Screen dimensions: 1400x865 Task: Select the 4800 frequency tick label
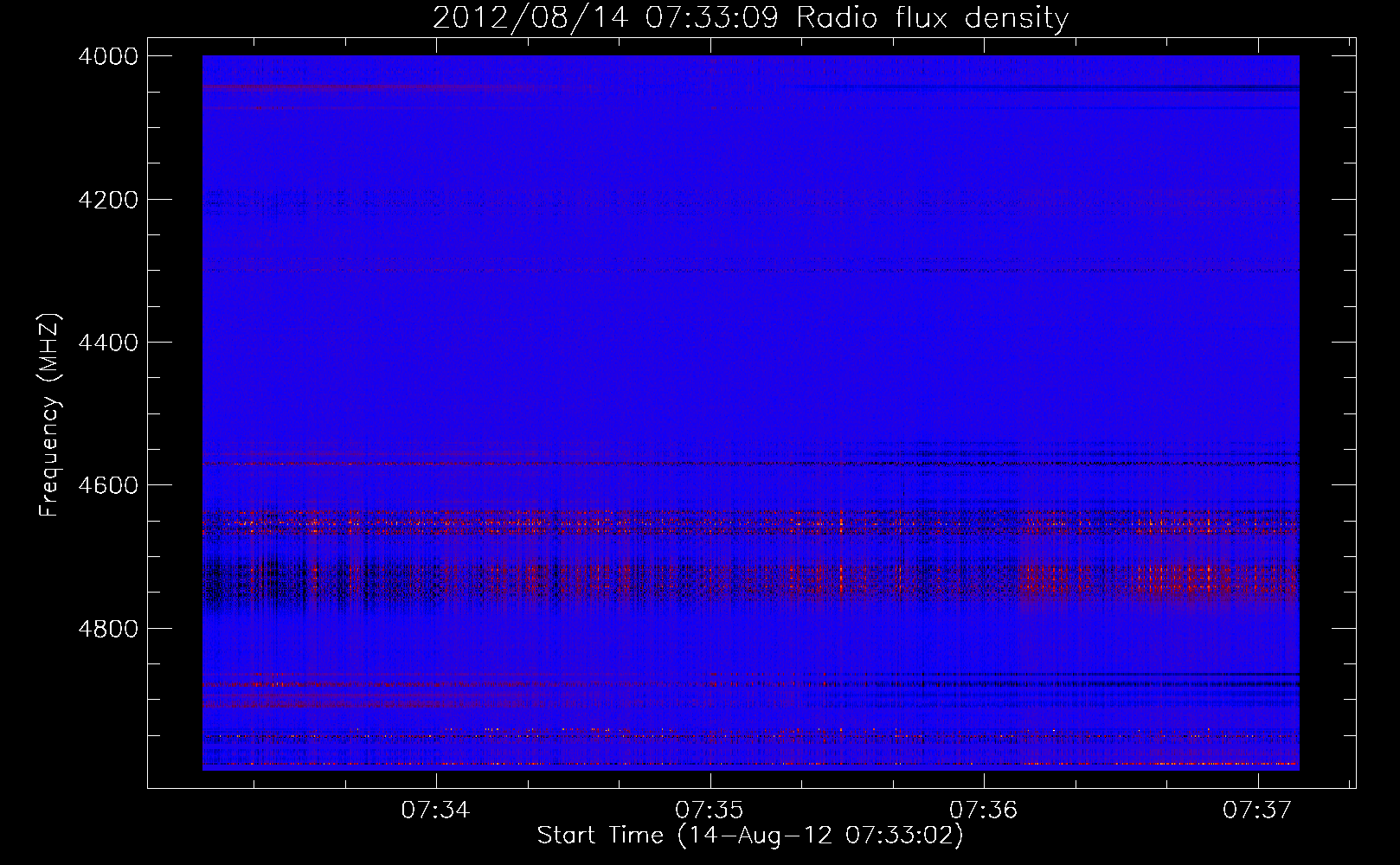108,629
